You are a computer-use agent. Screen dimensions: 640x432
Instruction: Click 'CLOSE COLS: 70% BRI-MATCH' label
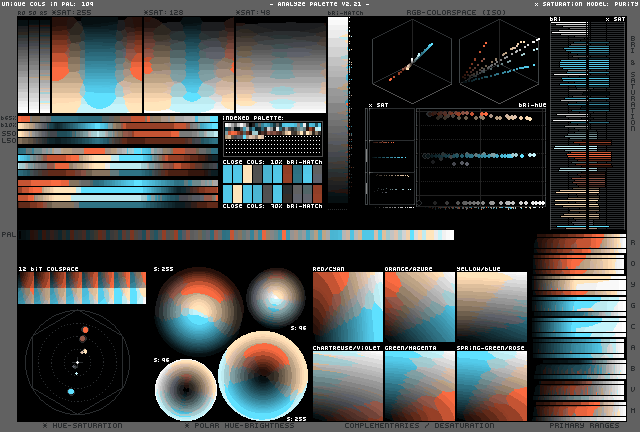(x=273, y=206)
